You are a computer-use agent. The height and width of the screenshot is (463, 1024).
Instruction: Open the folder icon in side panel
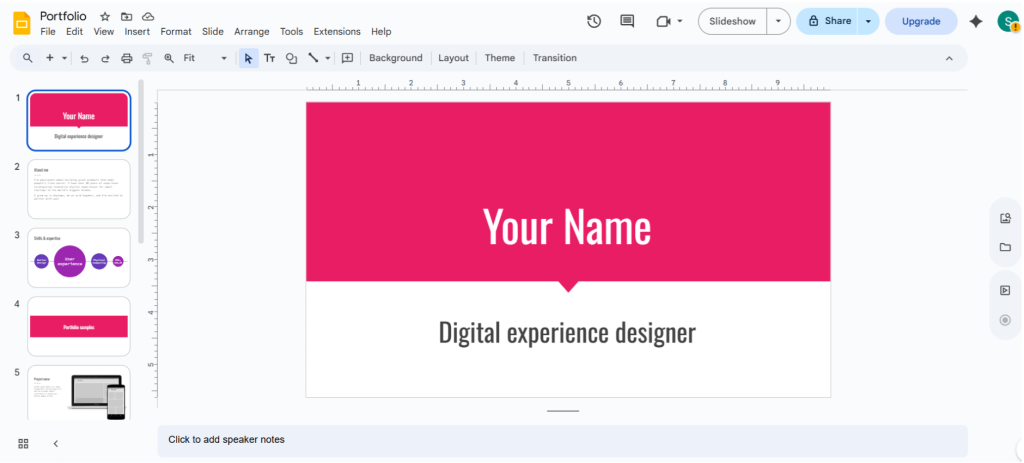tap(1006, 247)
